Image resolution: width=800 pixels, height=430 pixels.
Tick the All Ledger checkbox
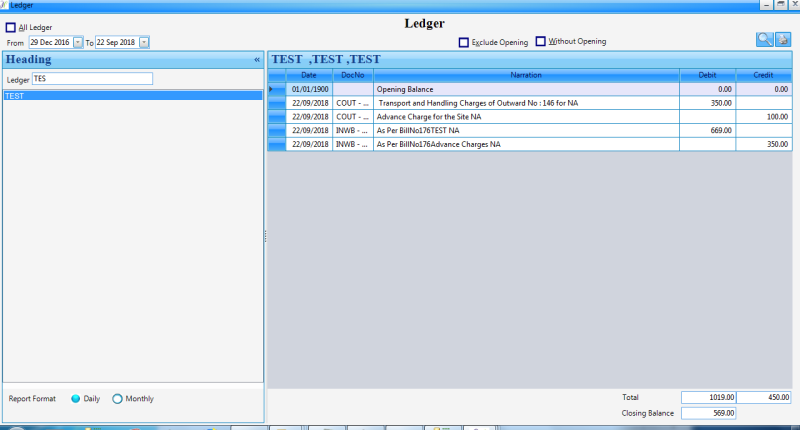11,28
